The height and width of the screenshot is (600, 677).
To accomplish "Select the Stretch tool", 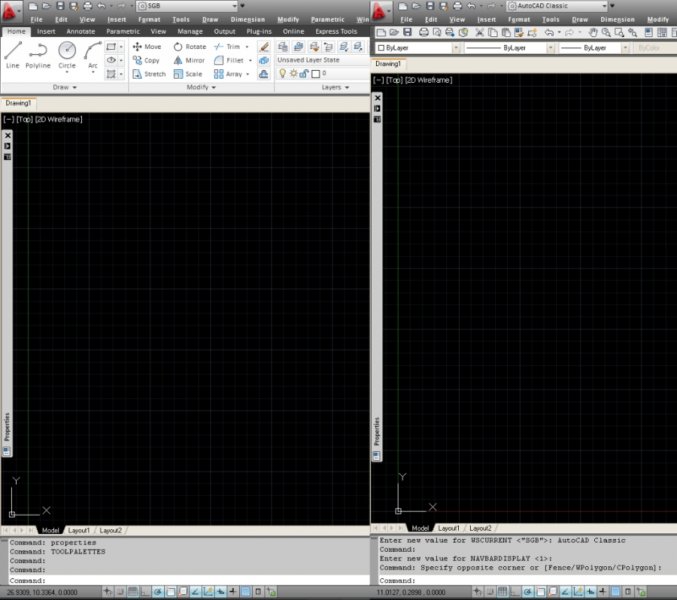I will 148,74.
